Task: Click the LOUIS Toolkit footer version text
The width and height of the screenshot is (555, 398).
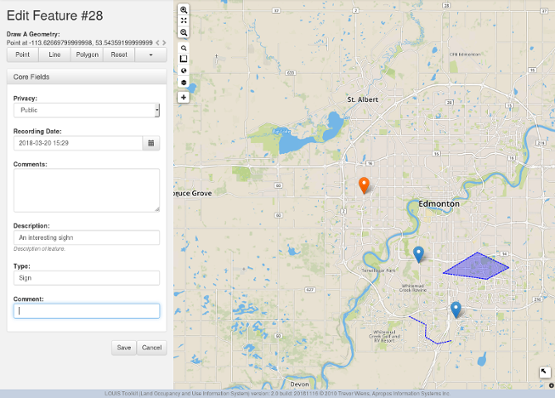Action: click(277, 393)
